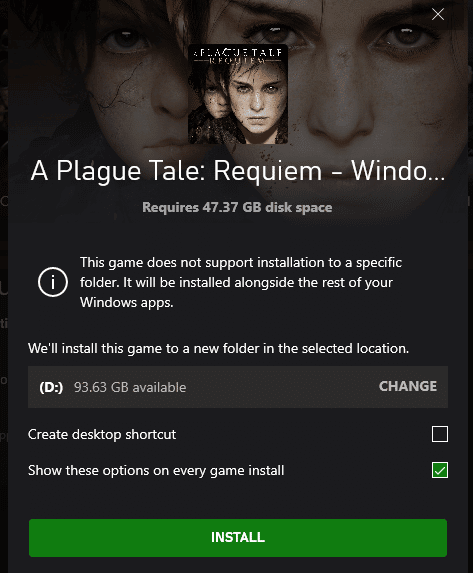Select the install location row
This screenshot has height=573, width=473.
[x=238, y=387]
